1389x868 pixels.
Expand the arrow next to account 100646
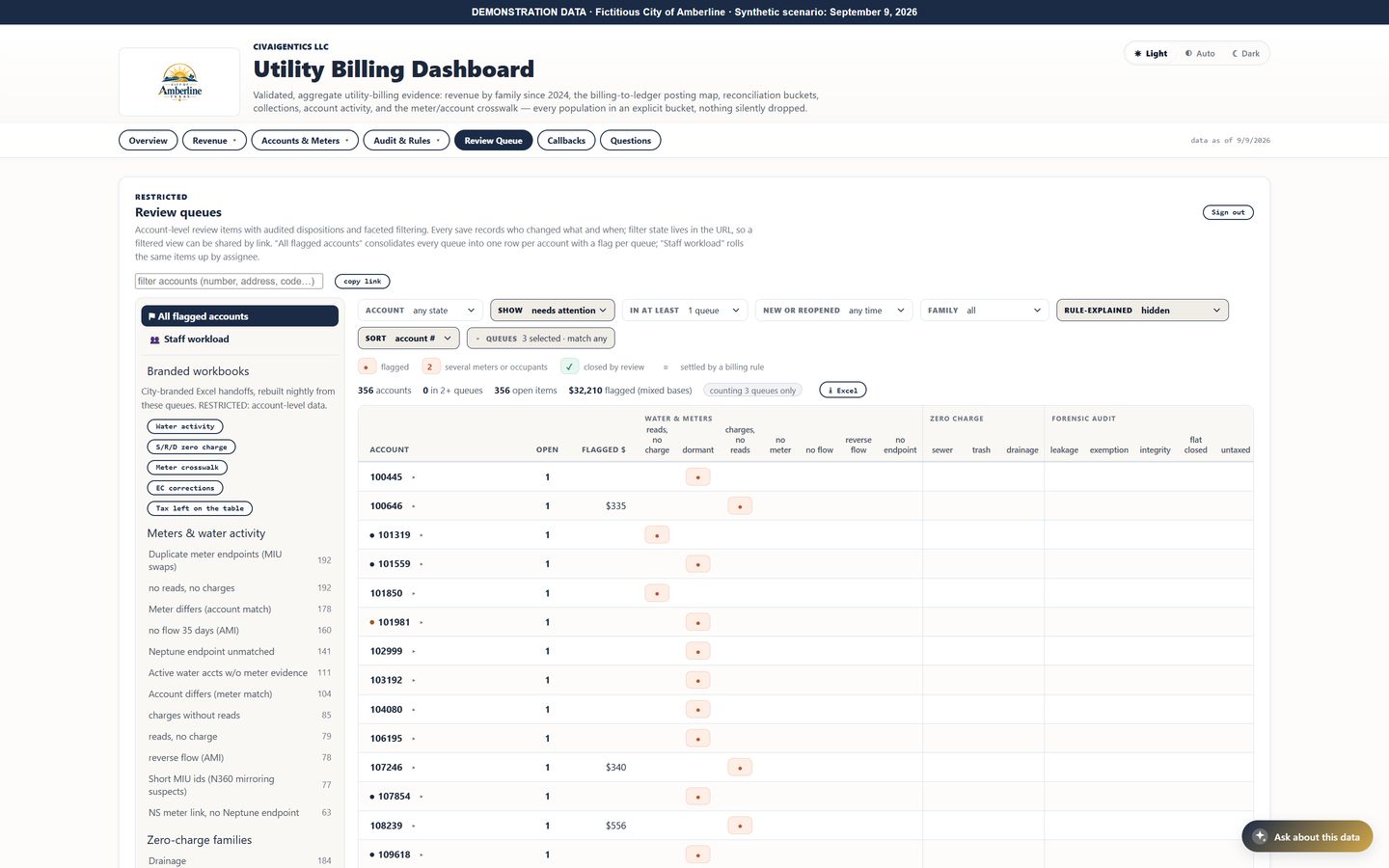click(414, 506)
